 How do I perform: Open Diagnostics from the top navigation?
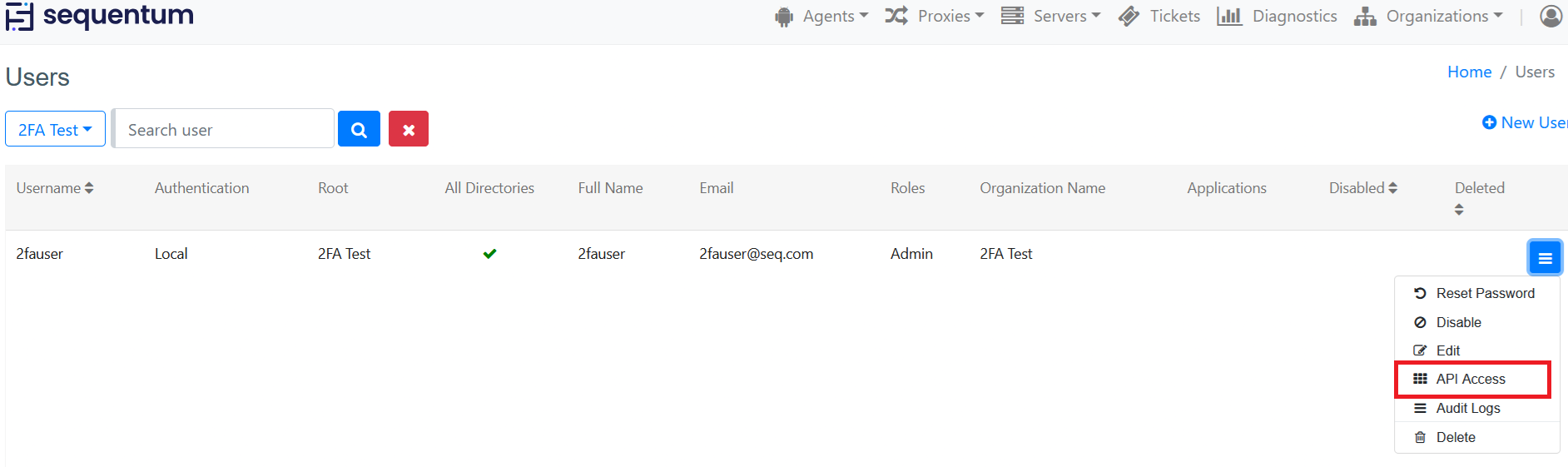(x=1277, y=16)
